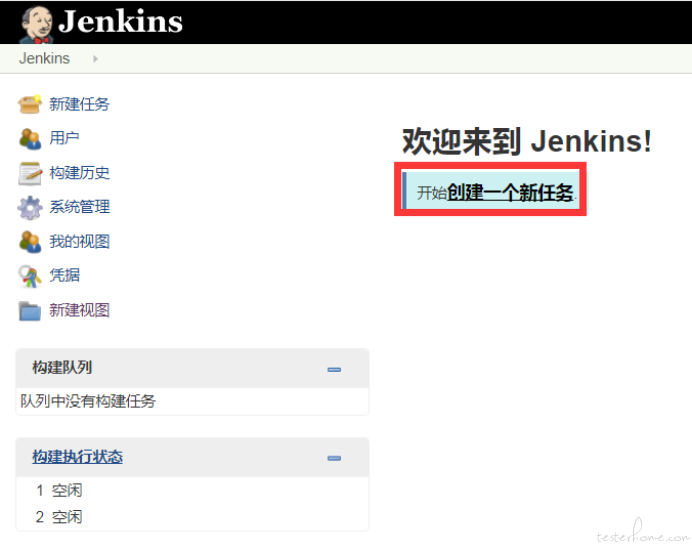Image resolution: width=692 pixels, height=552 pixels.
Task: Click the Jenkins title in header
Action: tap(120, 21)
